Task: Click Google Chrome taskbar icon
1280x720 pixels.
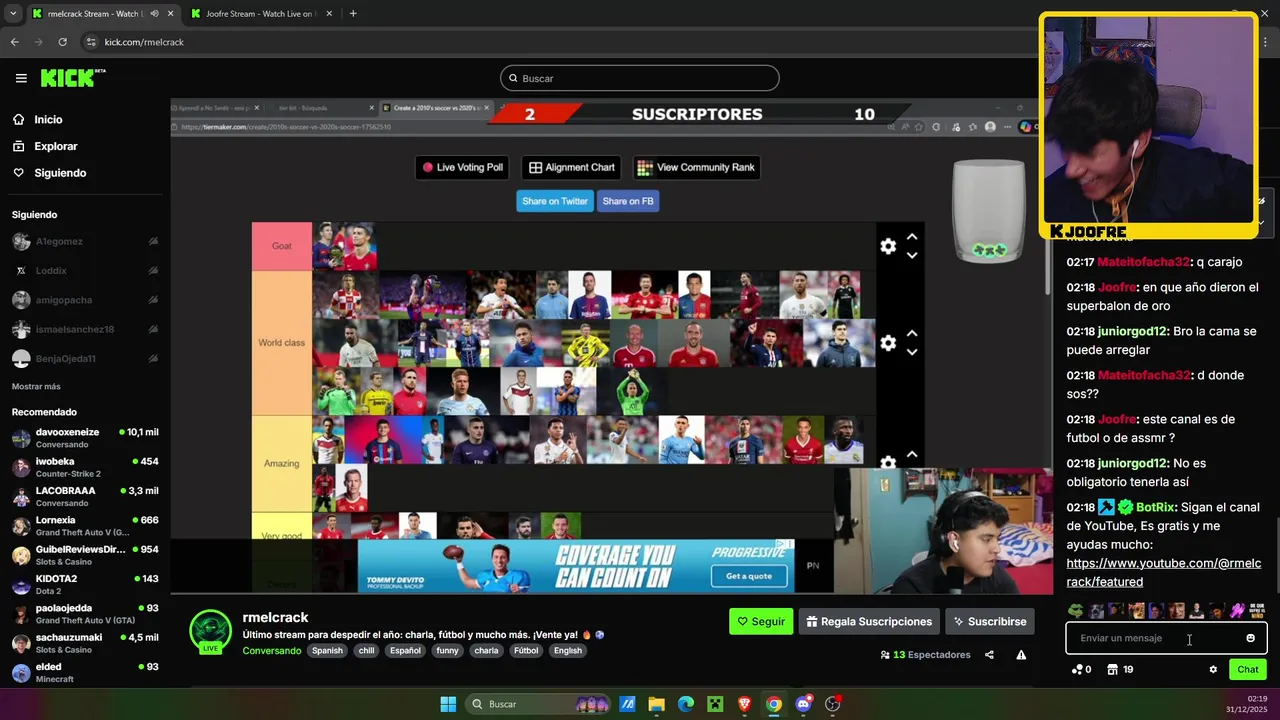Action: tap(774, 704)
